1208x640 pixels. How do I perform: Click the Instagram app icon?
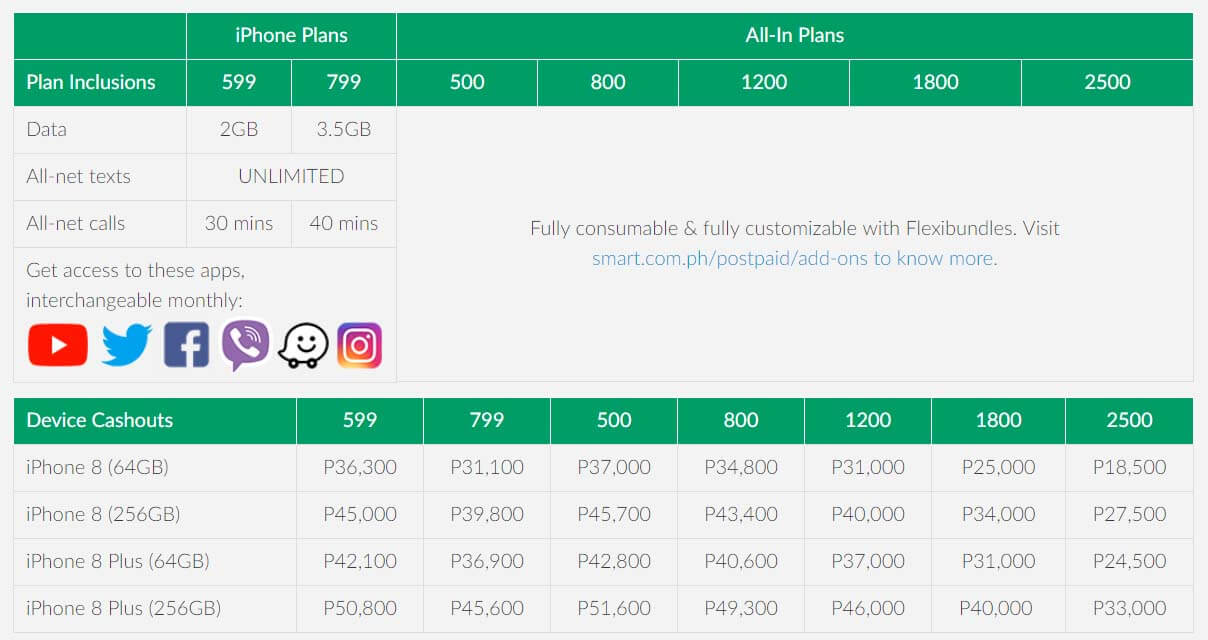[359, 346]
